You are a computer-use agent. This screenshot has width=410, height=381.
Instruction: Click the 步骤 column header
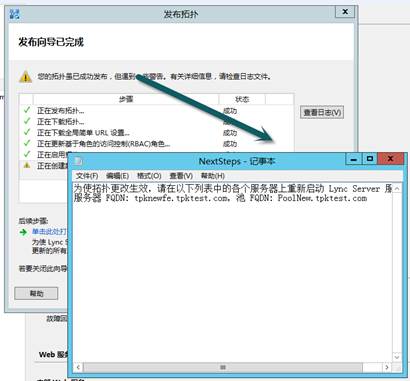coord(126,99)
